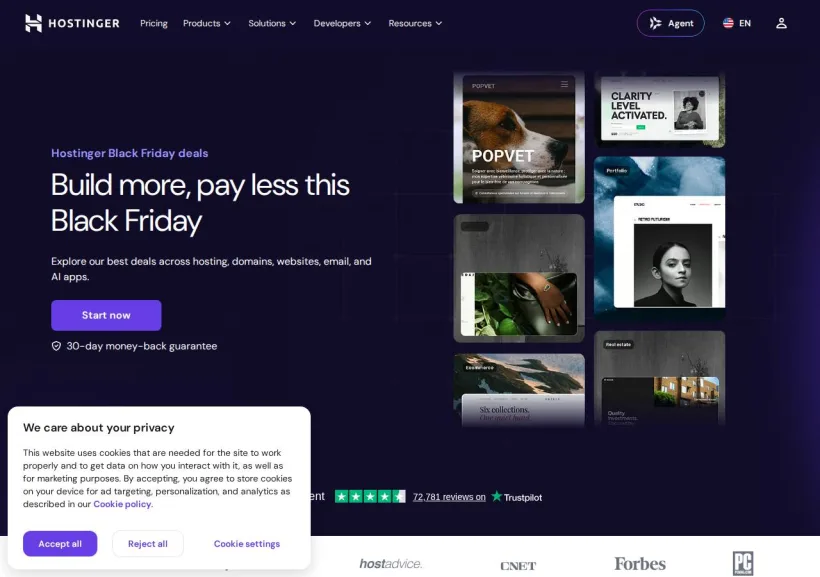
Task: Open Cookie settings
Action: [247, 544]
